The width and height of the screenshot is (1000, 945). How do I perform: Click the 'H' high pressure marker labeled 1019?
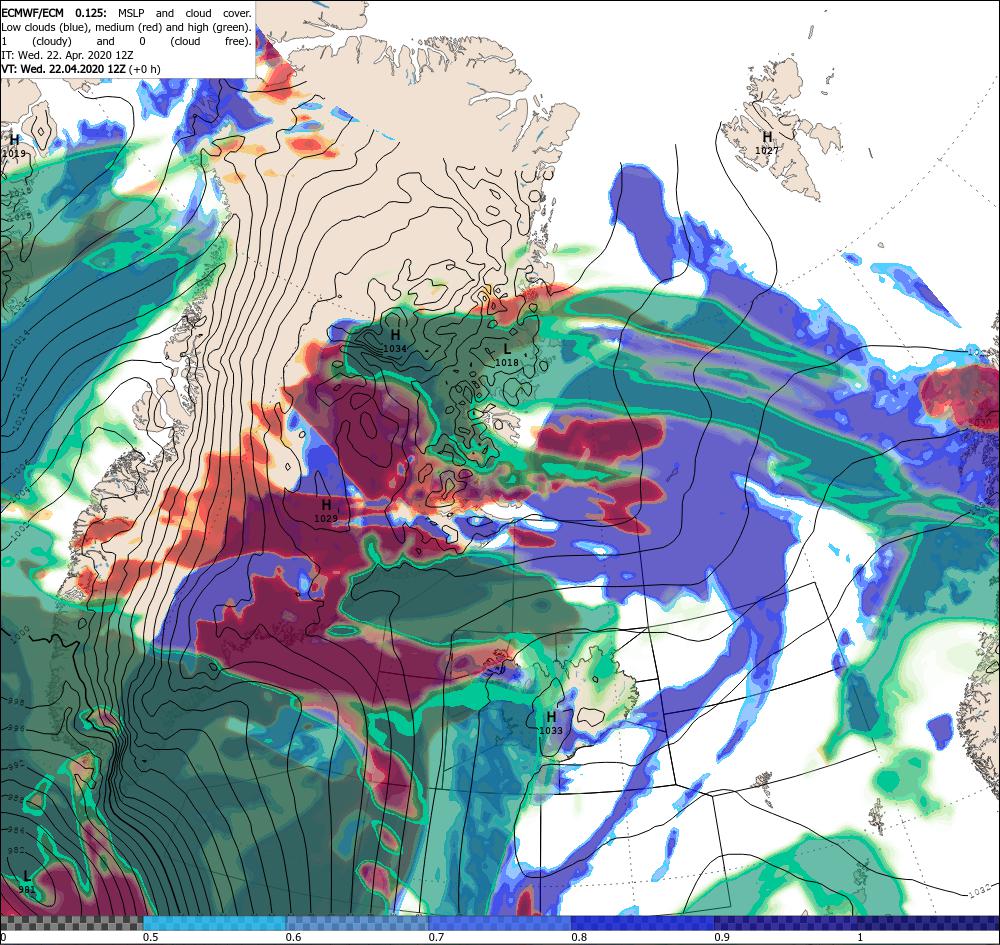(x=14, y=140)
